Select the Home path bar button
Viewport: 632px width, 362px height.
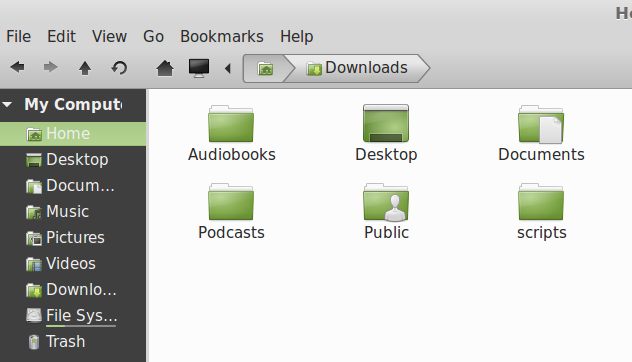pyautogui.click(x=265, y=69)
